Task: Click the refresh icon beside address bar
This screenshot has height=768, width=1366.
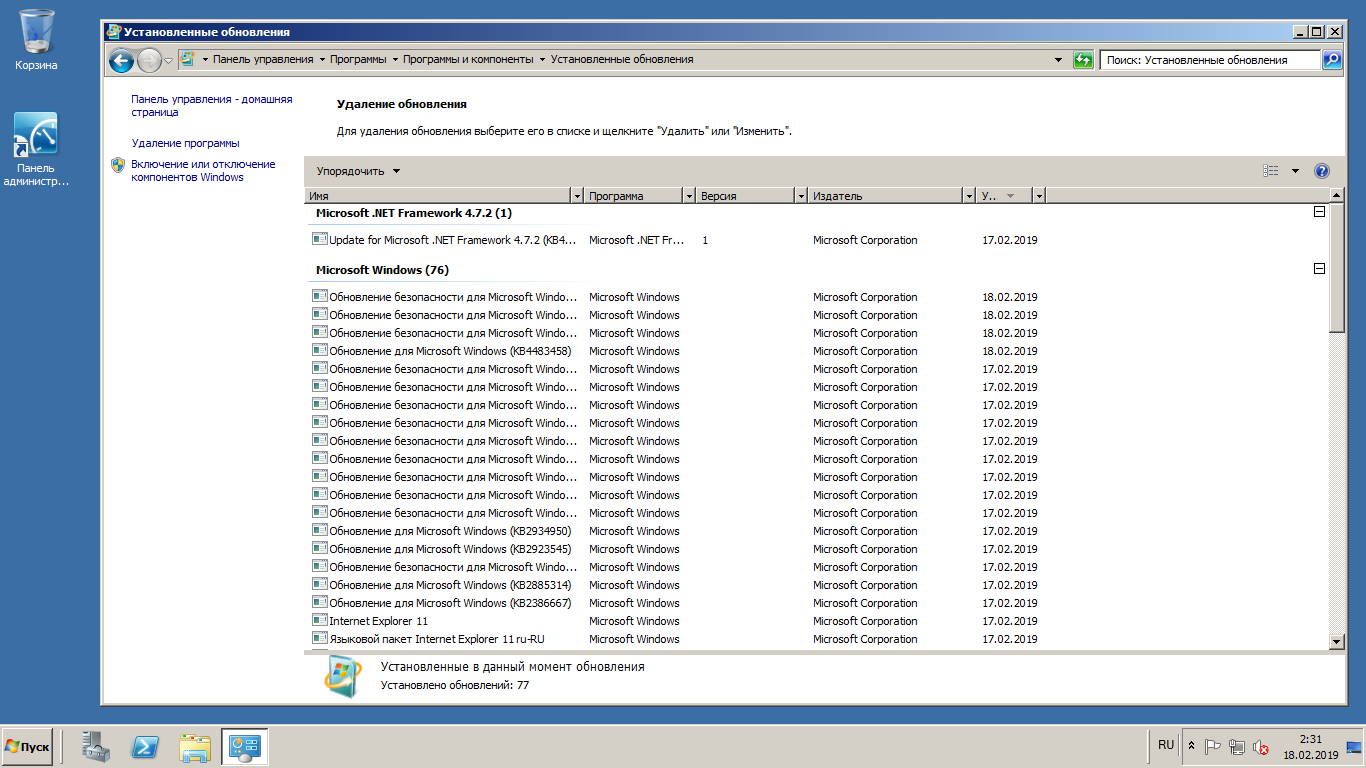Action: 1083,60
